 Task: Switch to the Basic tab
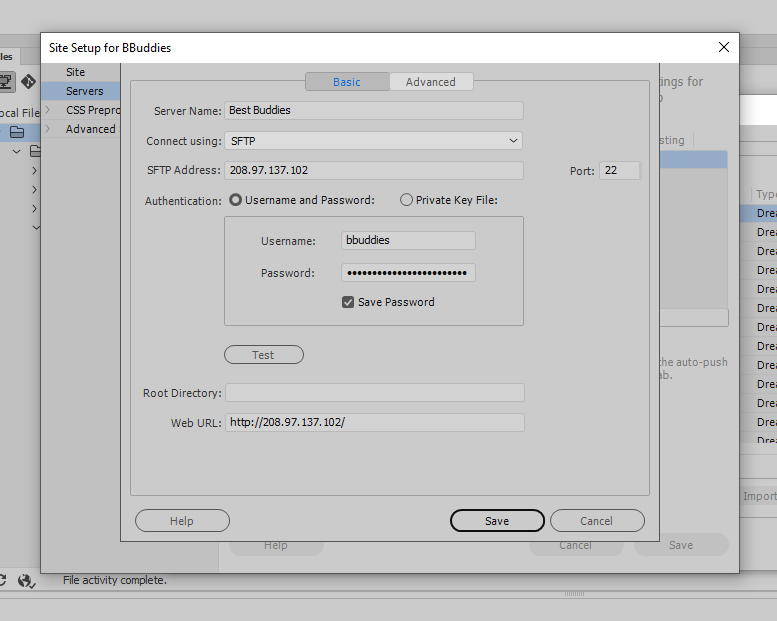coord(347,82)
